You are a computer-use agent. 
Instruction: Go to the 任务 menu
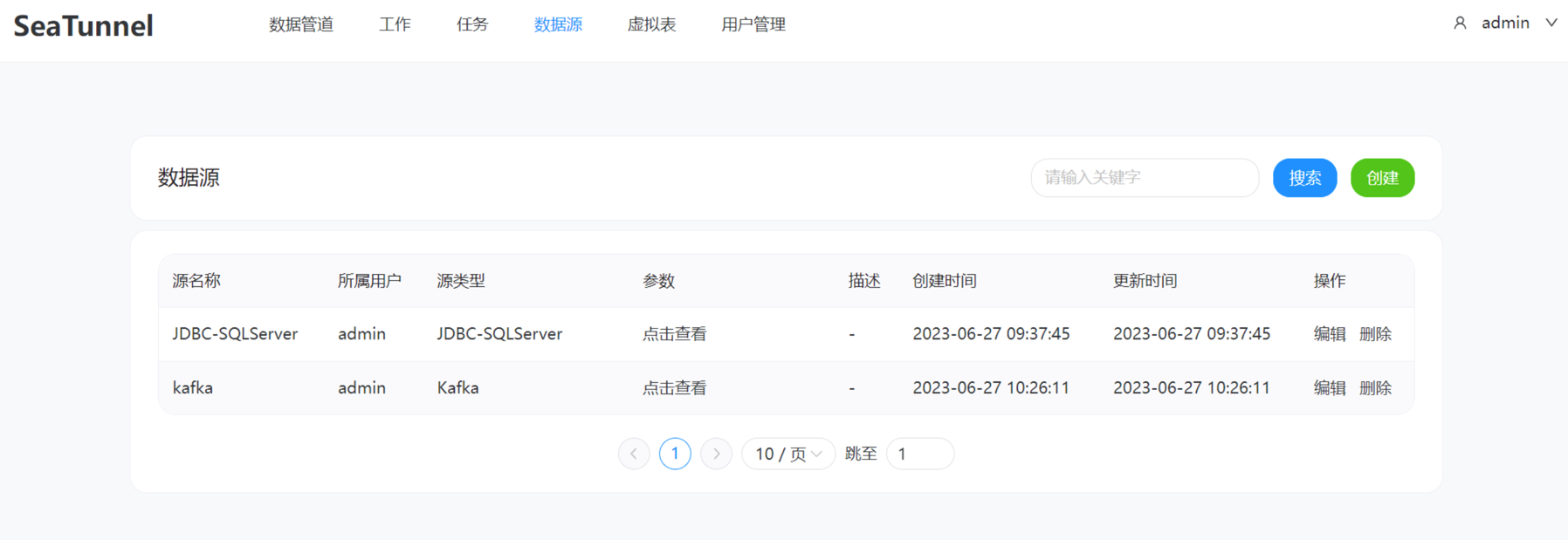(x=472, y=24)
